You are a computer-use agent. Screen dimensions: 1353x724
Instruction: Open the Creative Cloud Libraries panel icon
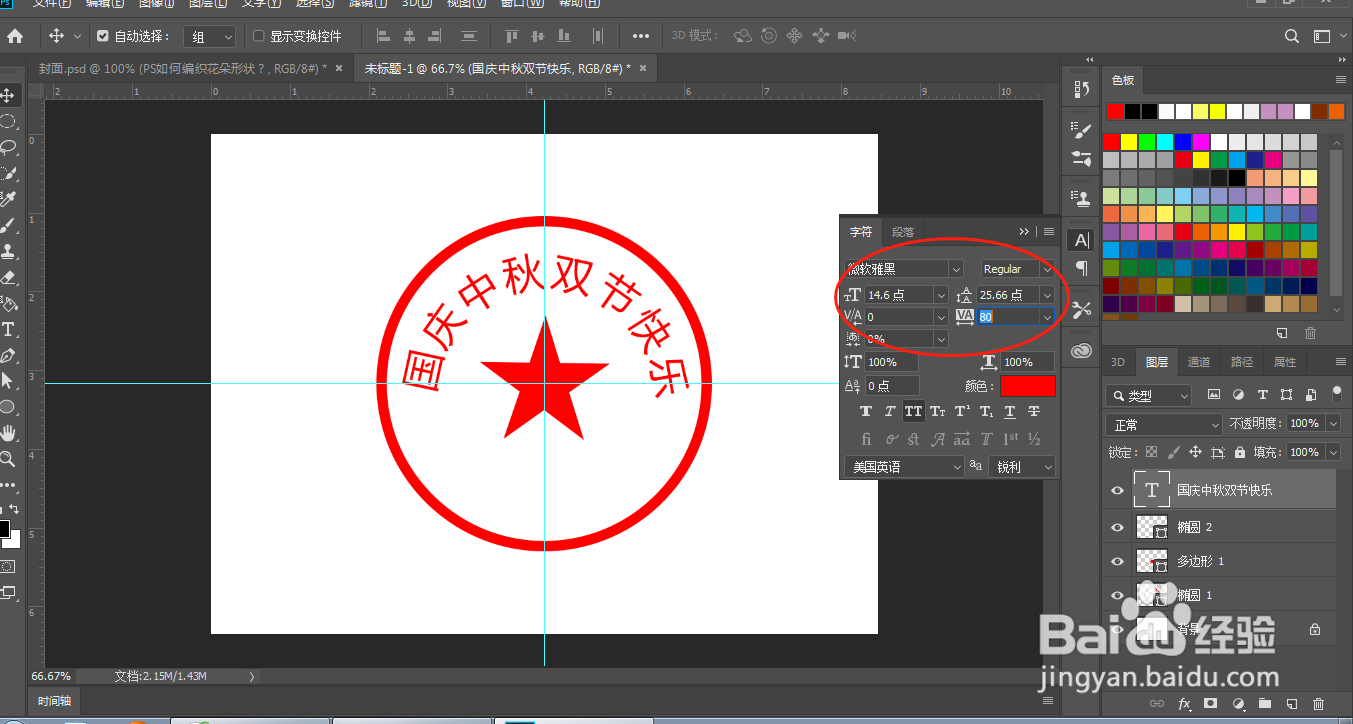pyautogui.click(x=1081, y=350)
